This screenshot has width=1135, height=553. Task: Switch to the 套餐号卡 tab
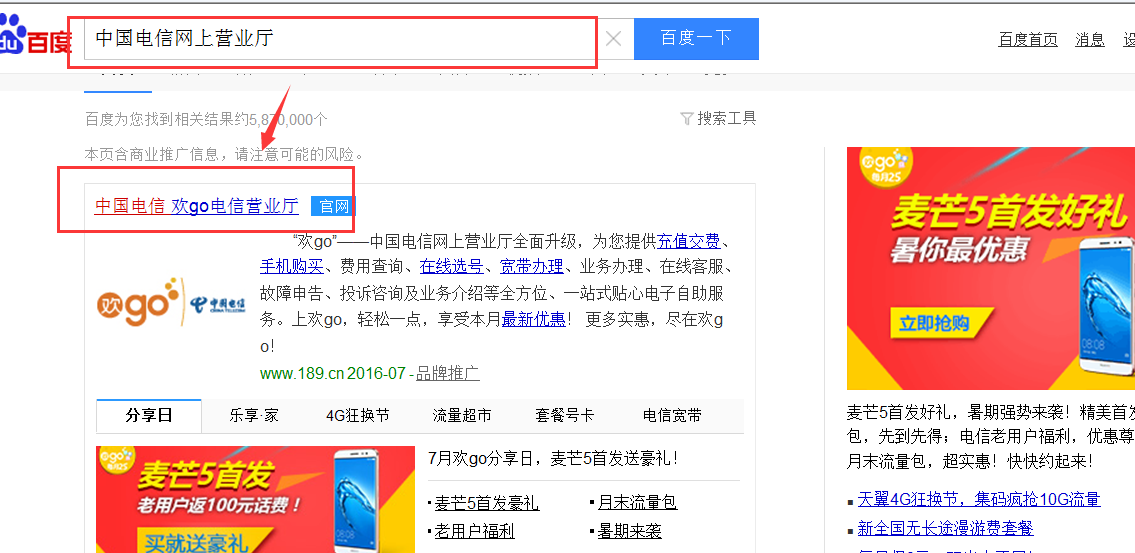(565, 415)
